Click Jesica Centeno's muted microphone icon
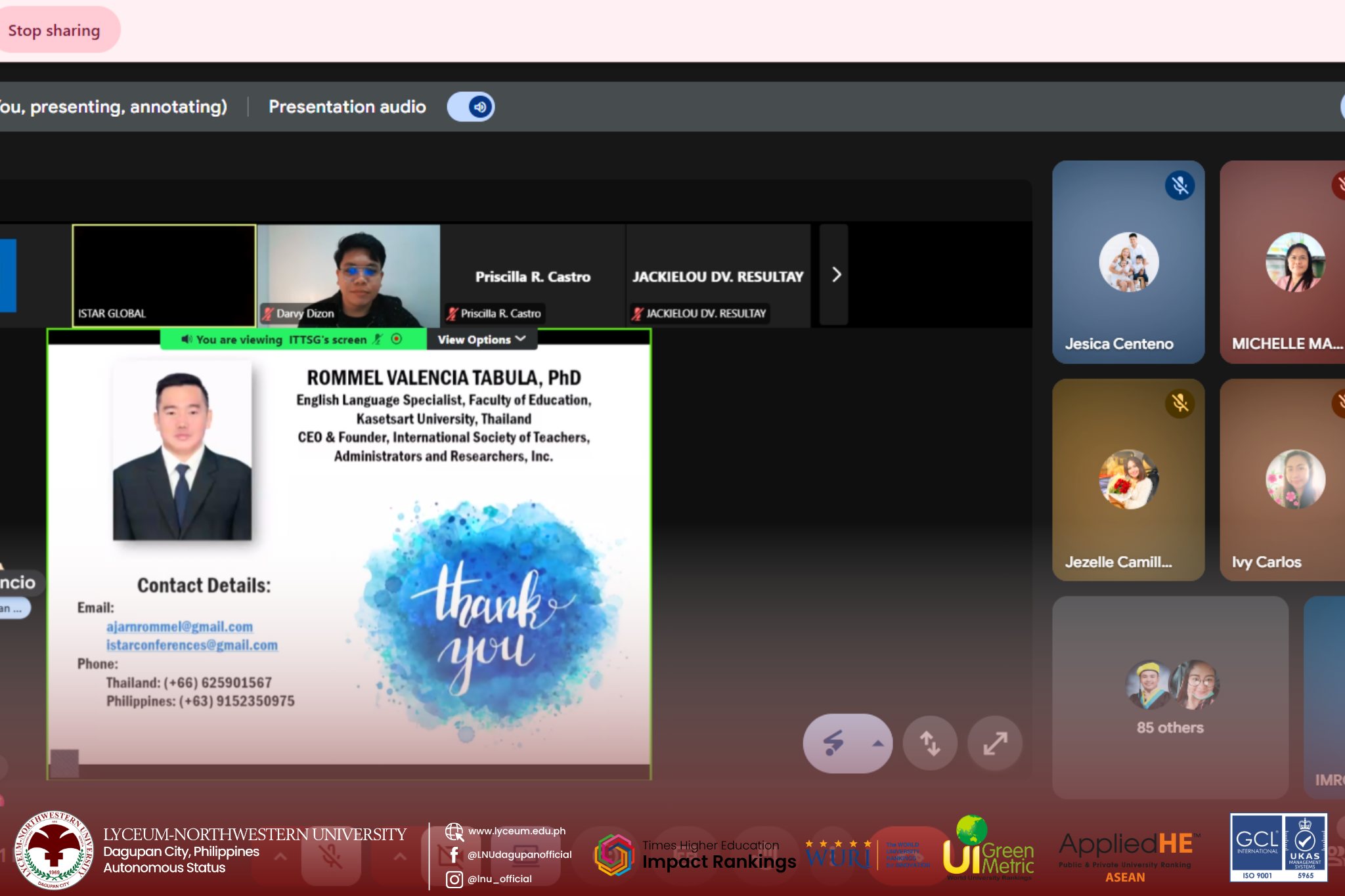The width and height of the screenshot is (1345, 896). [1180, 186]
